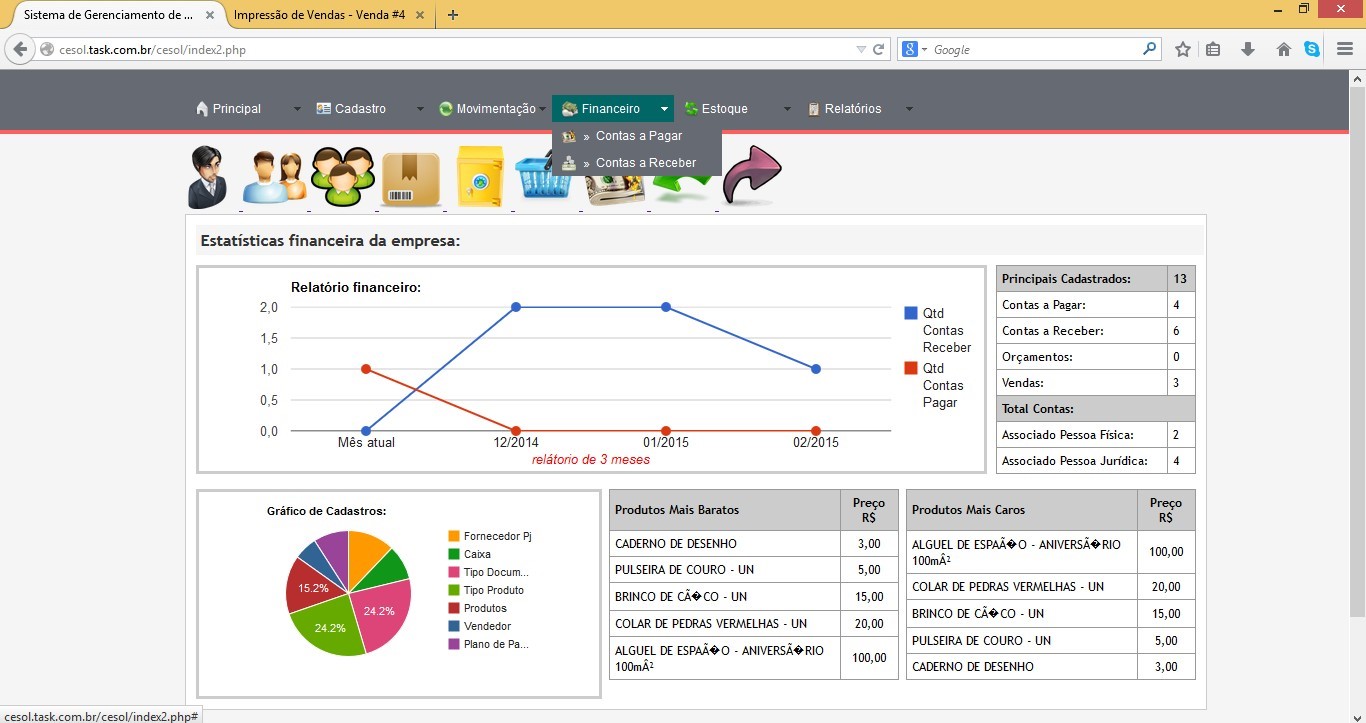Image resolution: width=1366 pixels, height=723 pixels.
Task: Choose Contas a Receber menu entry
Action: tap(645, 162)
